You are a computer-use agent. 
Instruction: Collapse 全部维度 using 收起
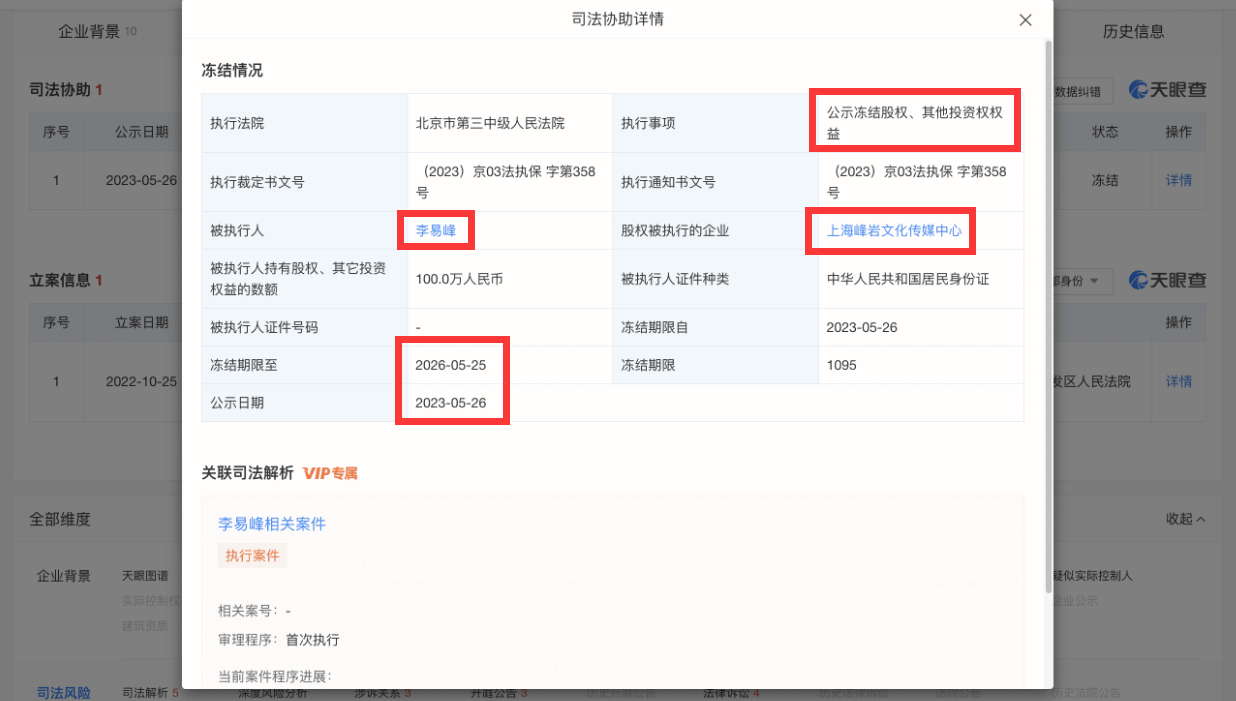point(1185,519)
